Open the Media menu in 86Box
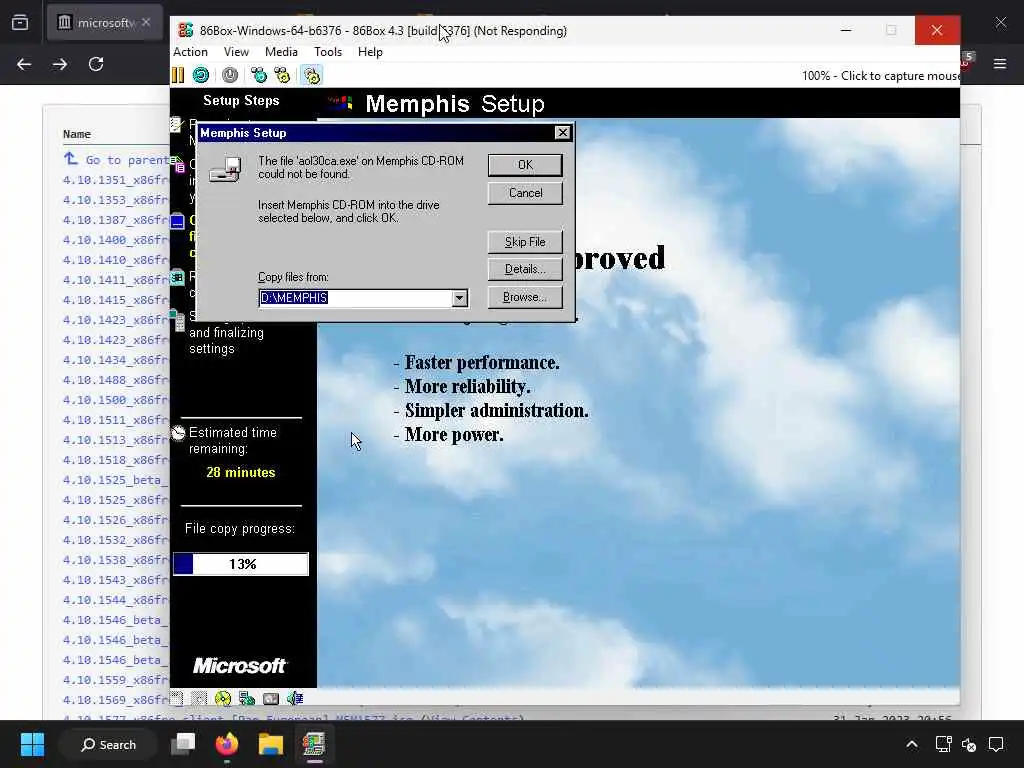Image resolution: width=1024 pixels, height=768 pixels. [x=281, y=52]
